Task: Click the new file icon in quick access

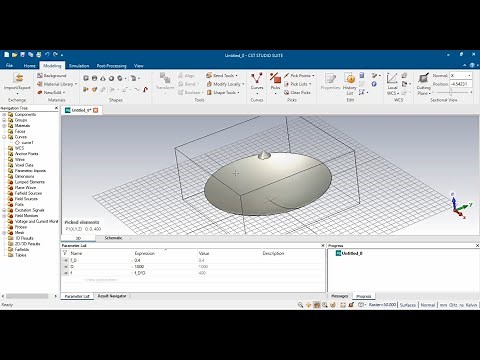Action: coord(6,54)
